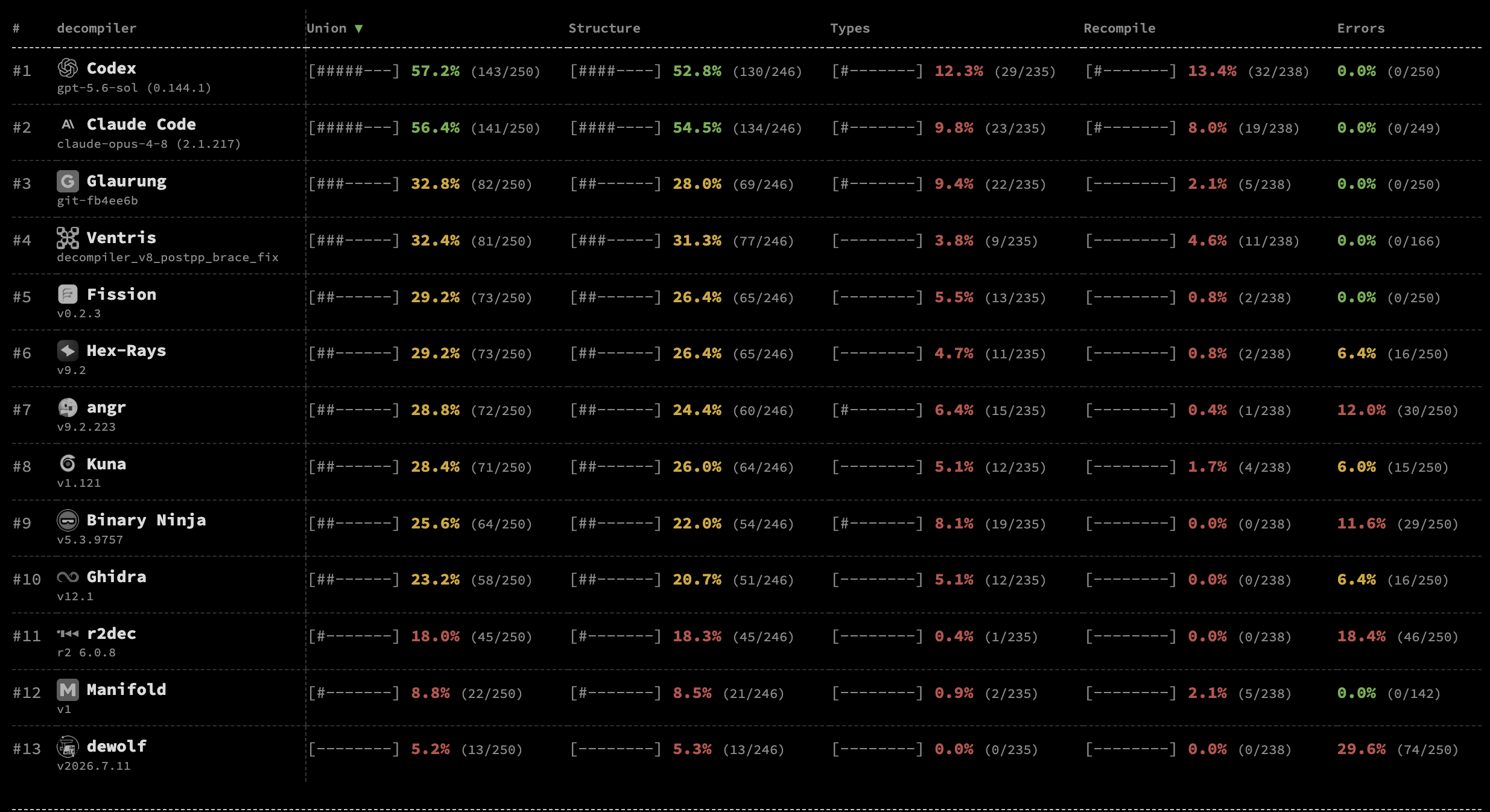Click Ghidra Union score 23.2%
The width and height of the screenshot is (1490, 812).
436,580
